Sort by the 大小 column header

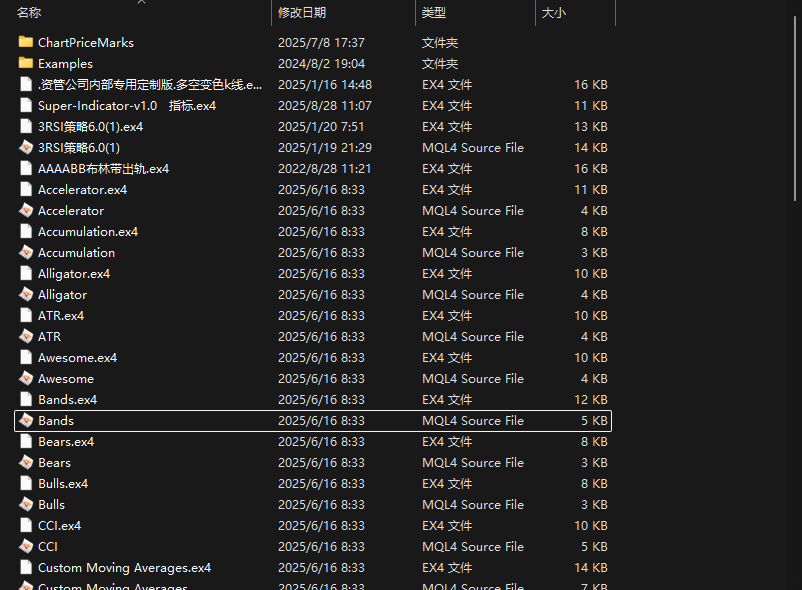coord(553,13)
